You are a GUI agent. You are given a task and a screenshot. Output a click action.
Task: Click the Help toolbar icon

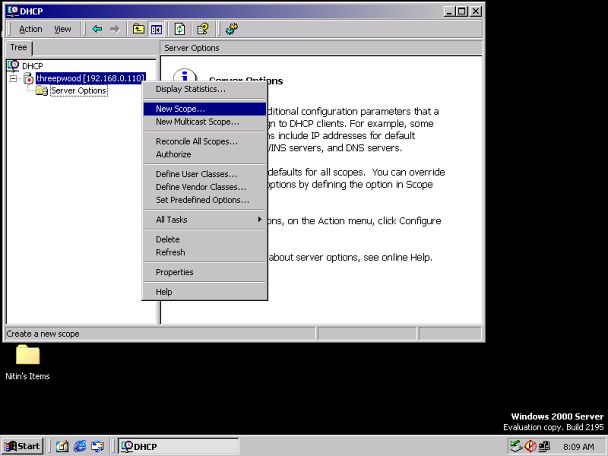click(x=203, y=29)
